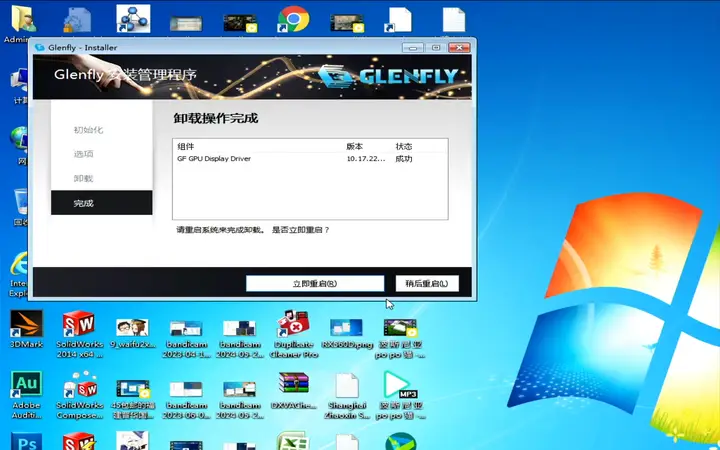The width and height of the screenshot is (720, 450).
Task: Select the Shanghai Zhaoxin file icon
Action: [x=347, y=395]
